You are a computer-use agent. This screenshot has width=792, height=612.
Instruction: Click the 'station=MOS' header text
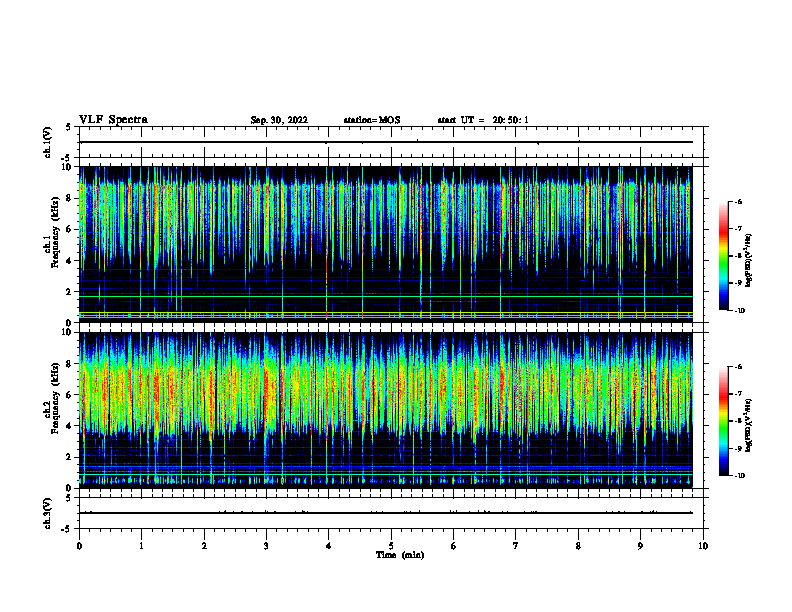point(372,120)
